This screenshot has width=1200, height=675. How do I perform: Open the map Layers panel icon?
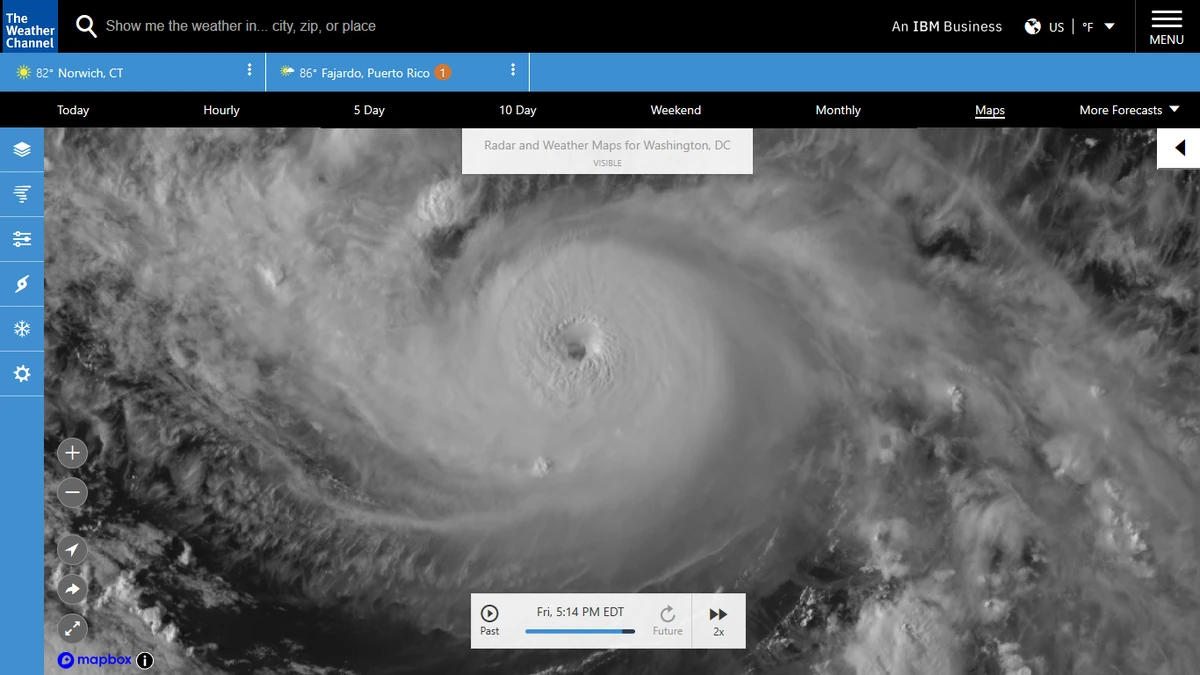point(21,149)
